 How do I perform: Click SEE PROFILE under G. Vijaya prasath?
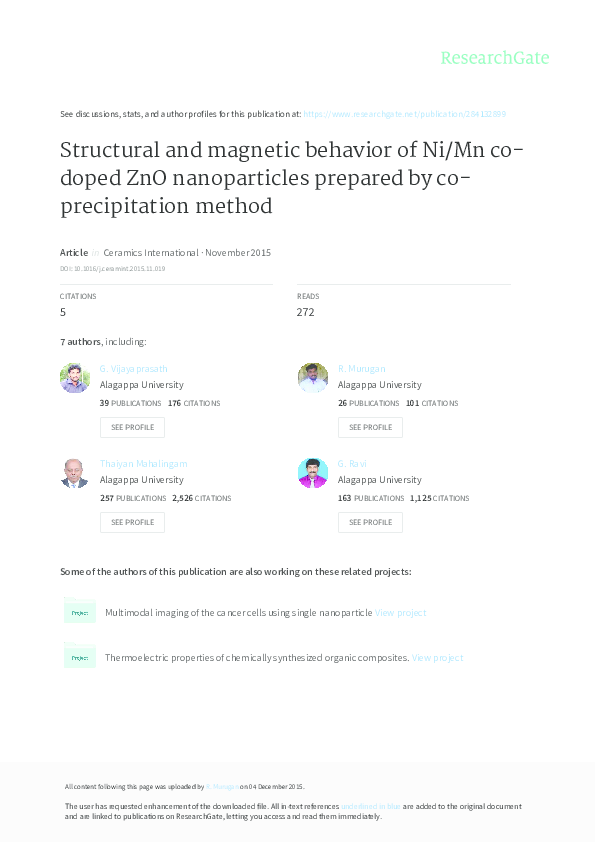coord(132,427)
